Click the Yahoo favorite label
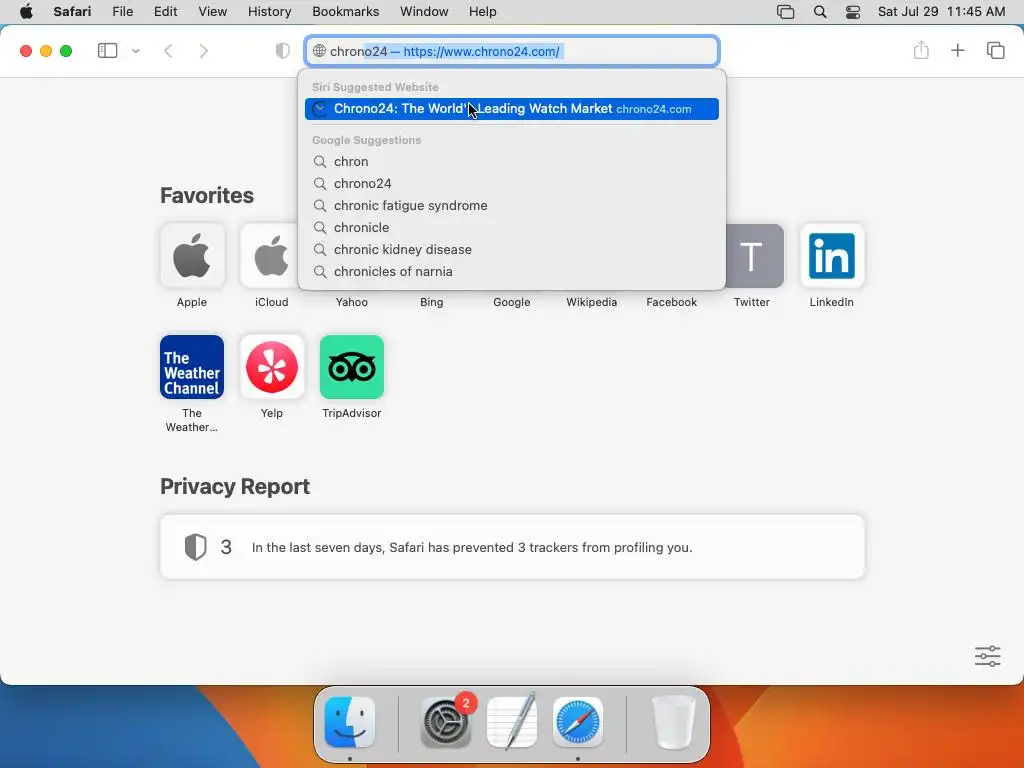This screenshot has height=768, width=1024. click(x=352, y=302)
